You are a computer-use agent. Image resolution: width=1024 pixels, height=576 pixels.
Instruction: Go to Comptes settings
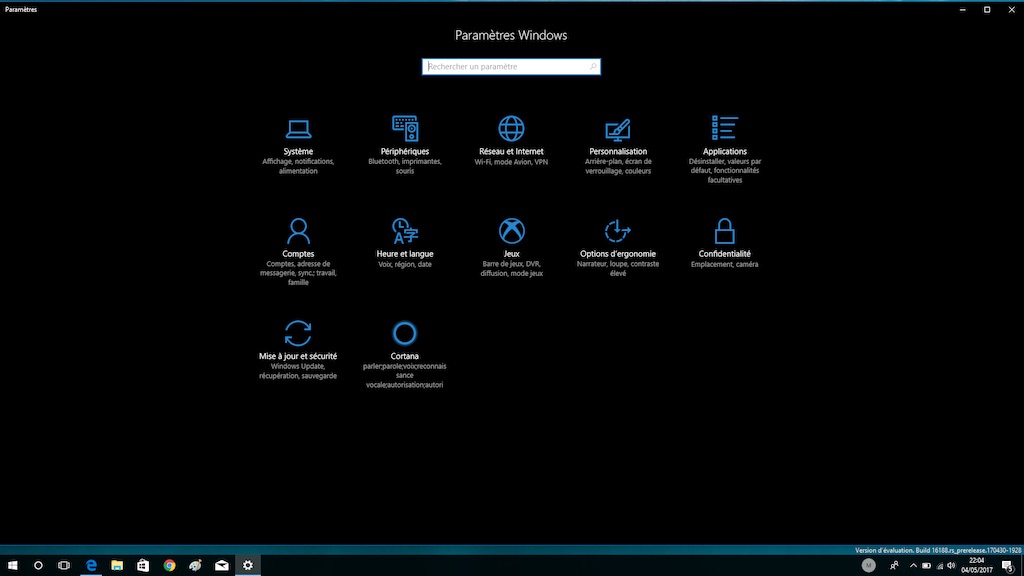click(x=298, y=232)
